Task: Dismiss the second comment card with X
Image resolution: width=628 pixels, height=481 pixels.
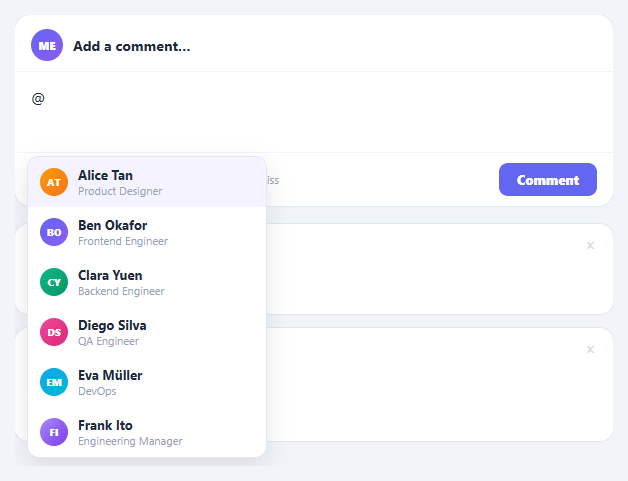Action: pyautogui.click(x=590, y=350)
